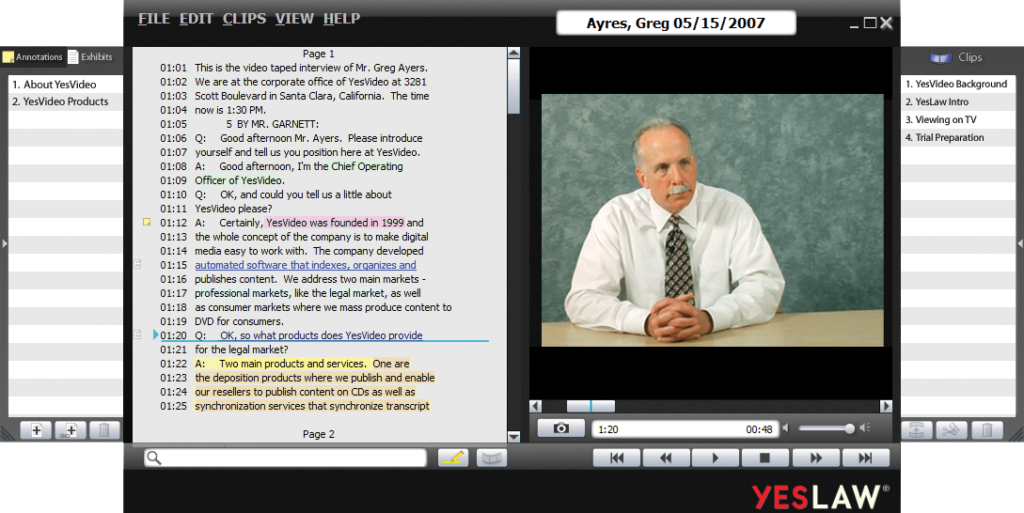
Task: Rewind the video
Action: click(666, 458)
